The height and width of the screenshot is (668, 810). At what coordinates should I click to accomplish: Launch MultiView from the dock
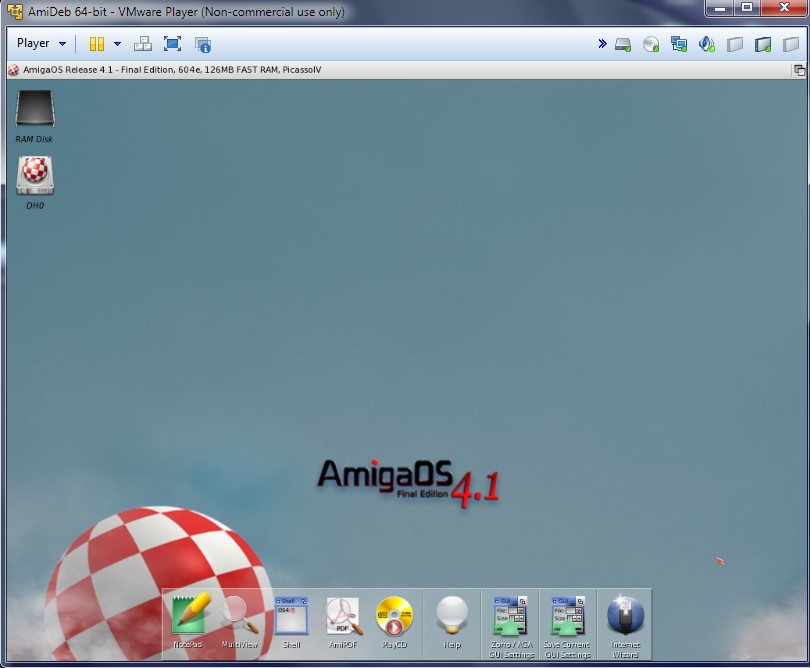point(240,616)
